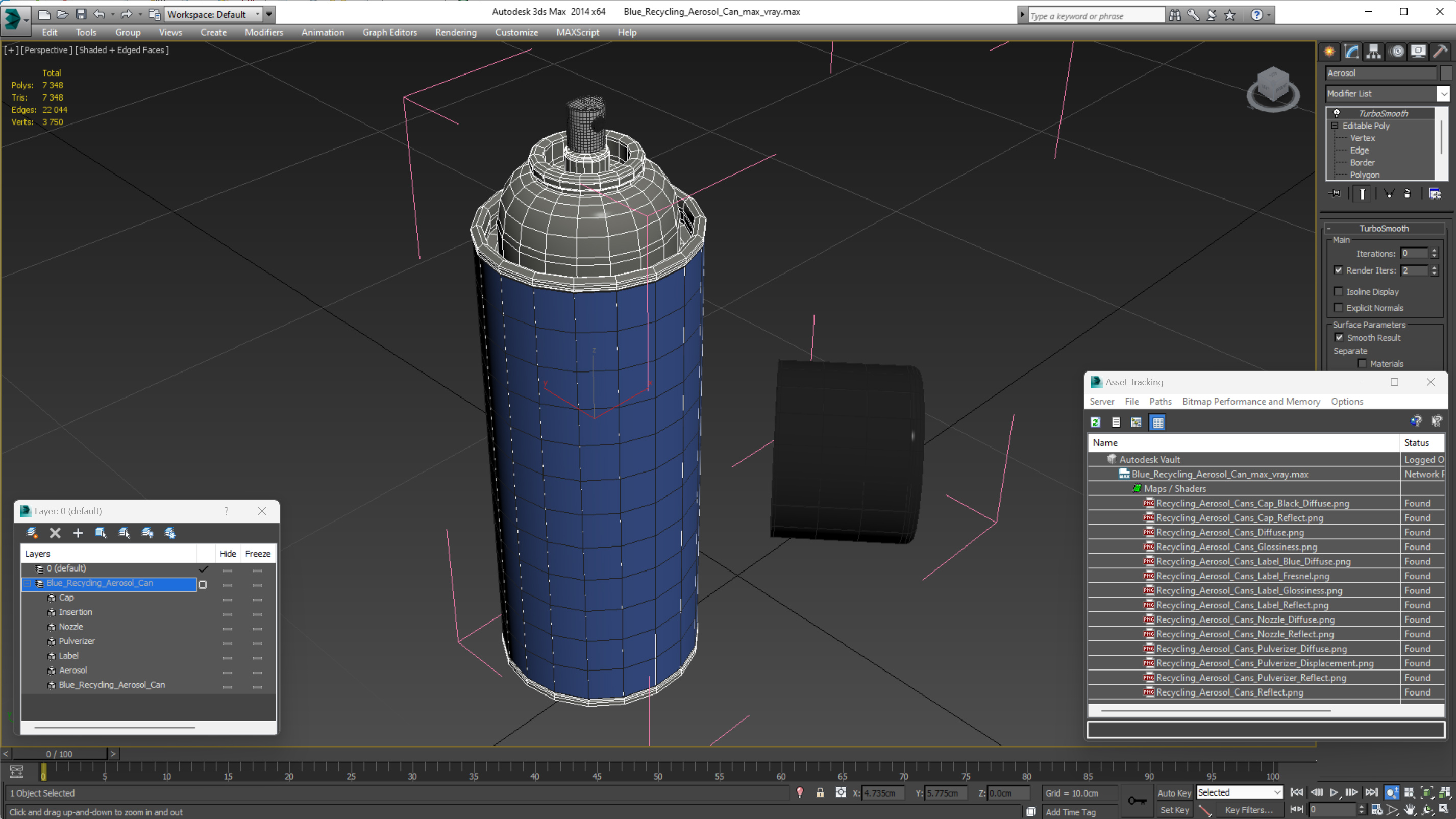The width and height of the screenshot is (1456, 819).
Task: Enable the Isoline Display checkbox
Action: tap(1338, 292)
